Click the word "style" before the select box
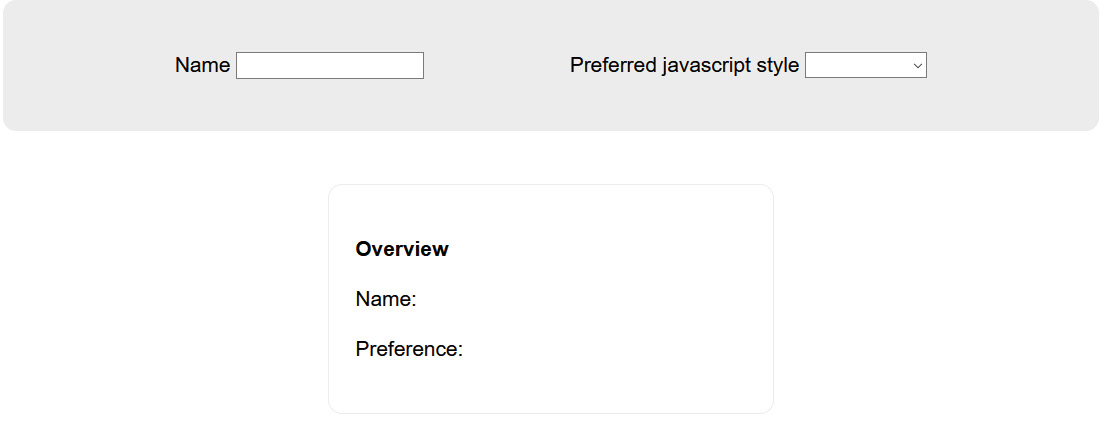This screenshot has height=422, width=1103. [x=777, y=65]
